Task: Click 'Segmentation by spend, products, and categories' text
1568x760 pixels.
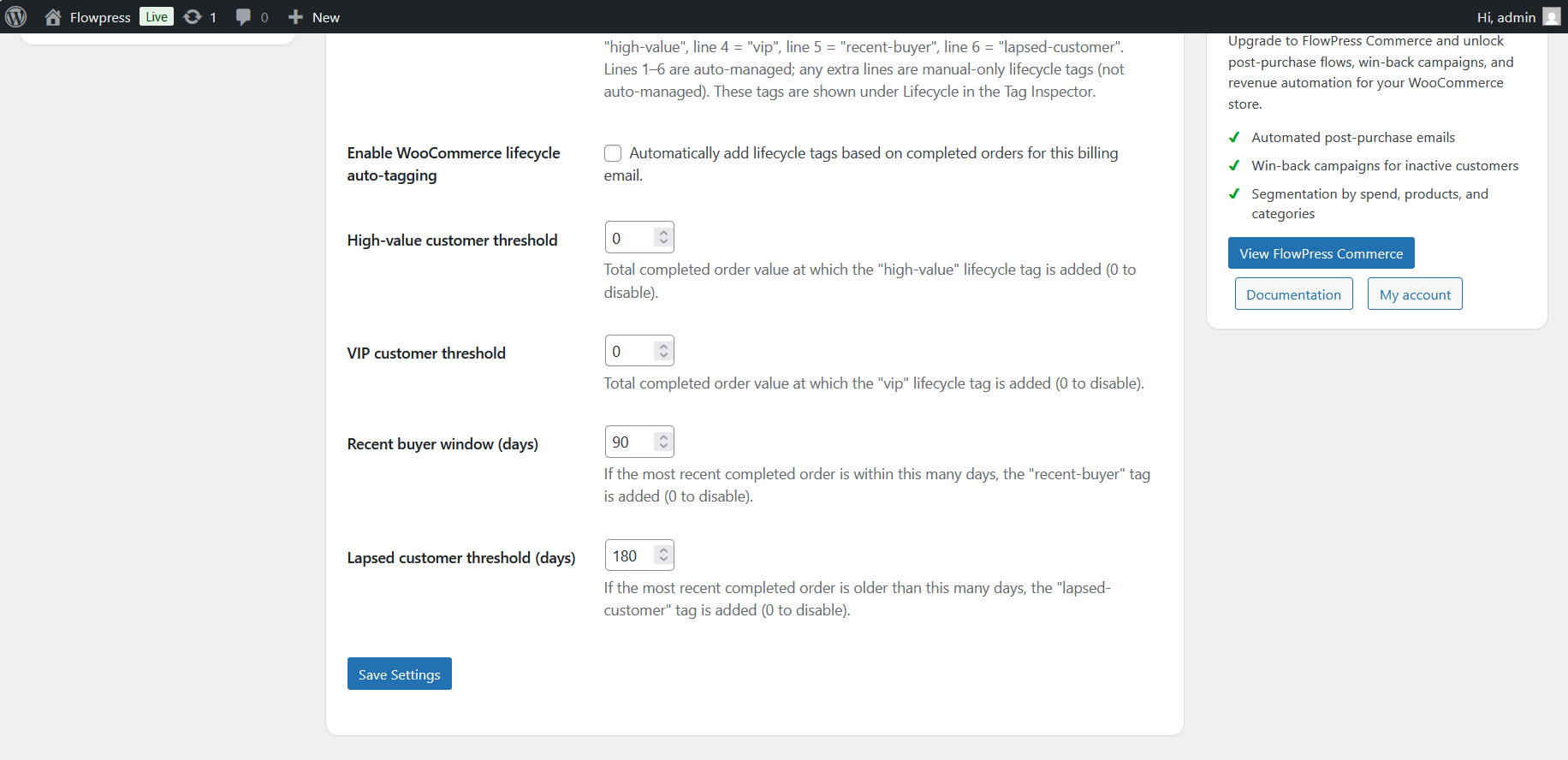Action: 1369,204
